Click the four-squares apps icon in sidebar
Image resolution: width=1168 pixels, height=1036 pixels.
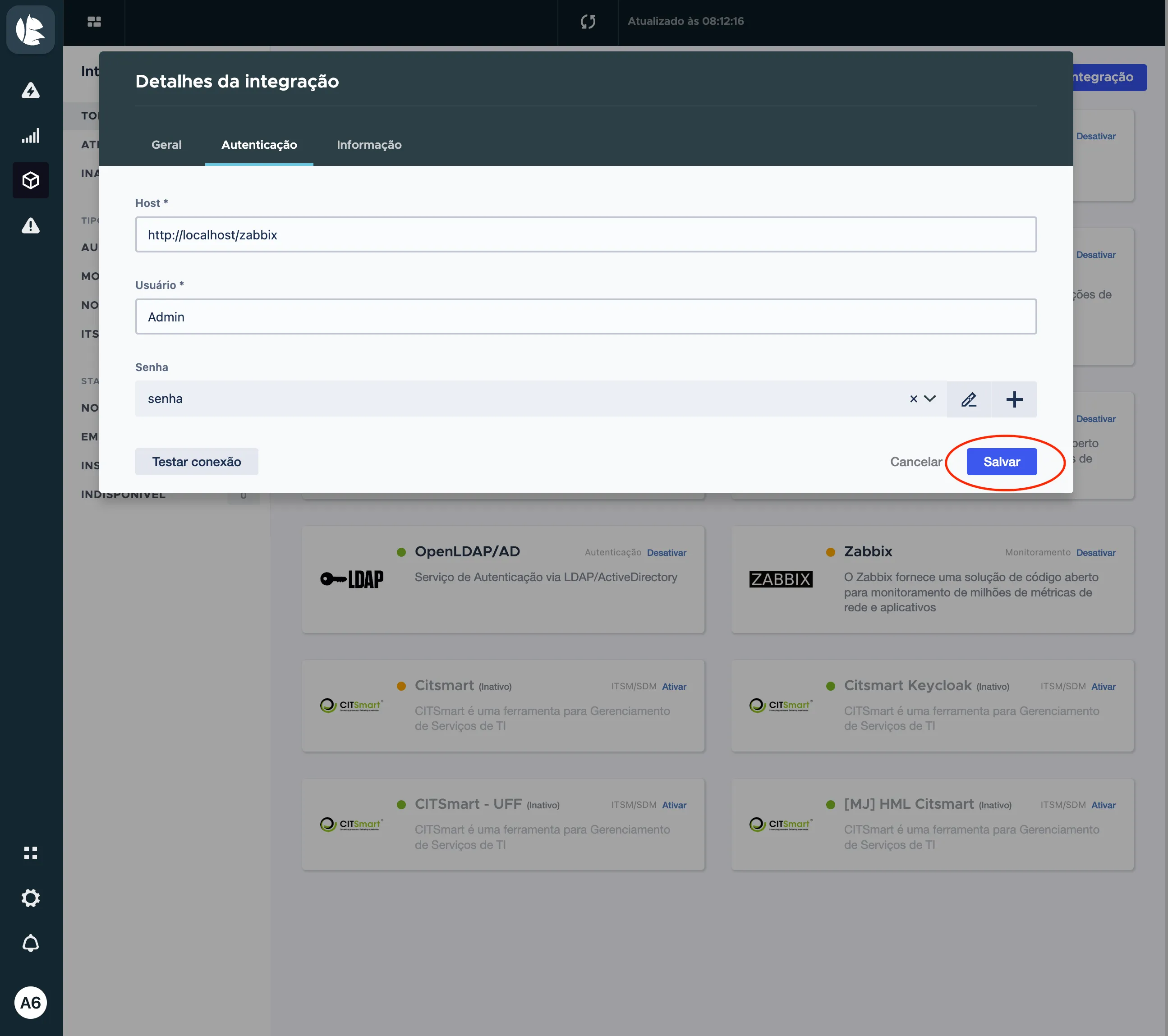(30, 853)
